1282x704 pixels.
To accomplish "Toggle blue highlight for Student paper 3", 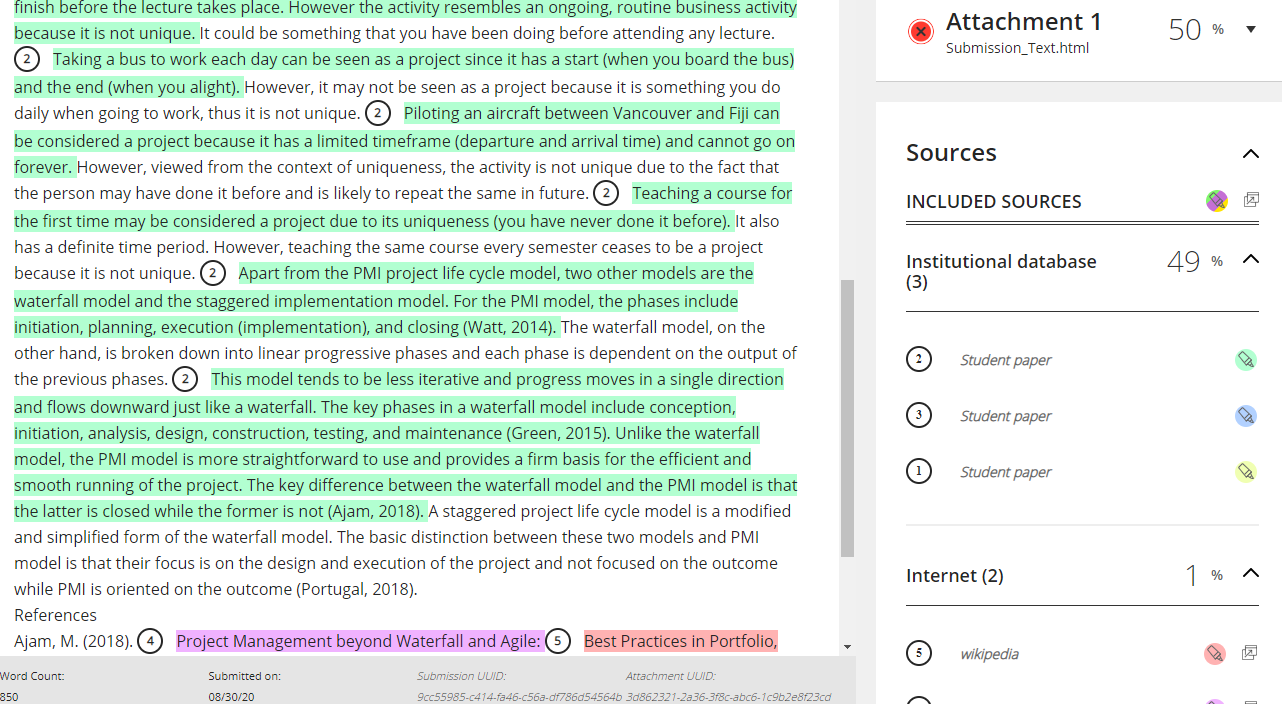I will (x=1245, y=416).
